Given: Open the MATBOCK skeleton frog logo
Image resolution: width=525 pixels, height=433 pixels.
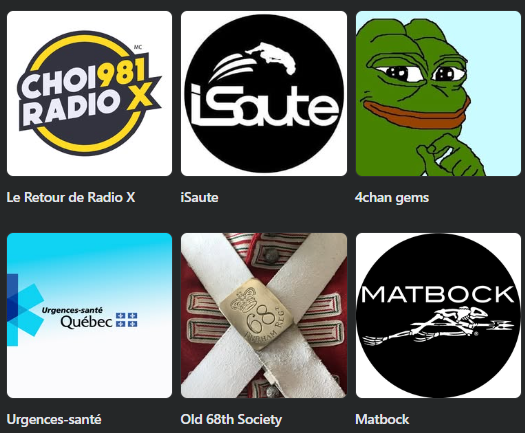Looking at the screenshot, I should coord(438,315).
